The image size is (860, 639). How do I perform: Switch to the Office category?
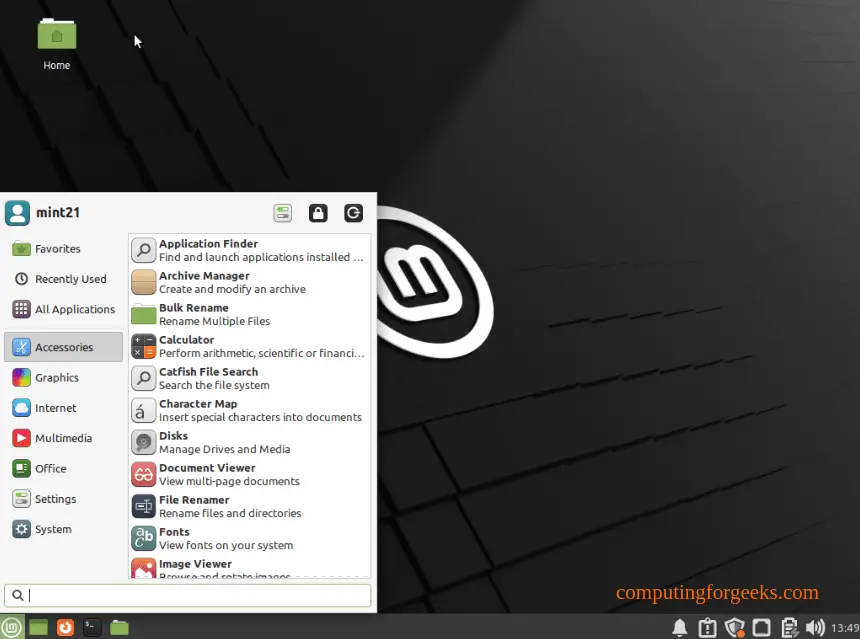tap(63, 468)
